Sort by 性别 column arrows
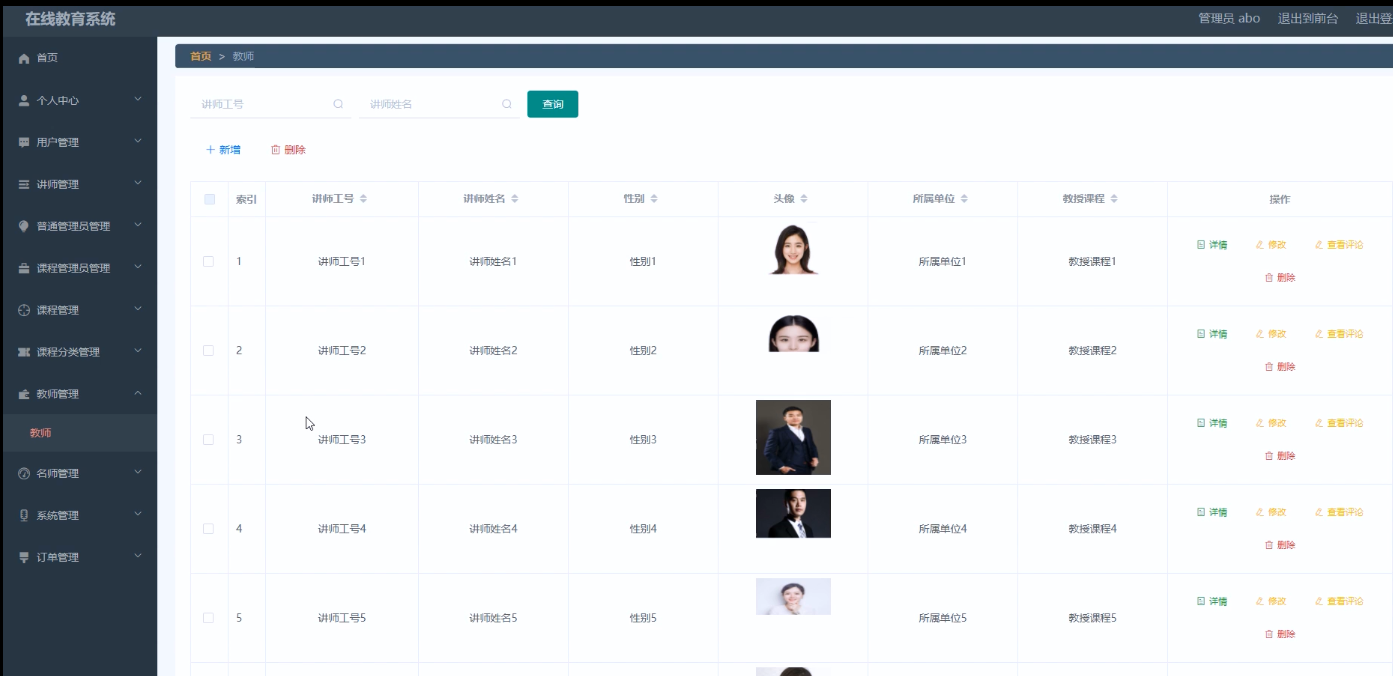1393x676 pixels. [654, 199]
